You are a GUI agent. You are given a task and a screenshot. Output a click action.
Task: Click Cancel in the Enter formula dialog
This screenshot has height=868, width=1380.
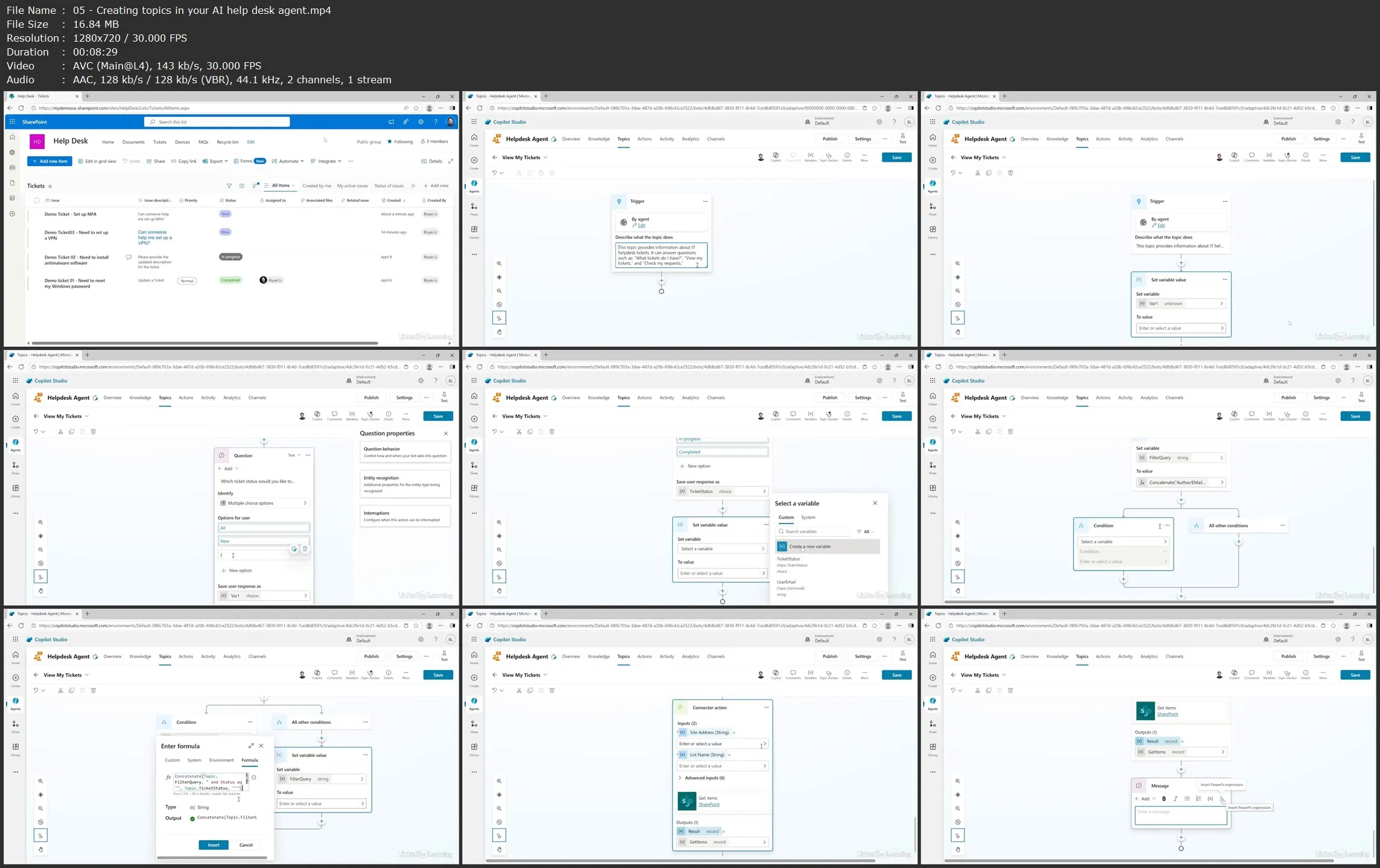point(246,845)
